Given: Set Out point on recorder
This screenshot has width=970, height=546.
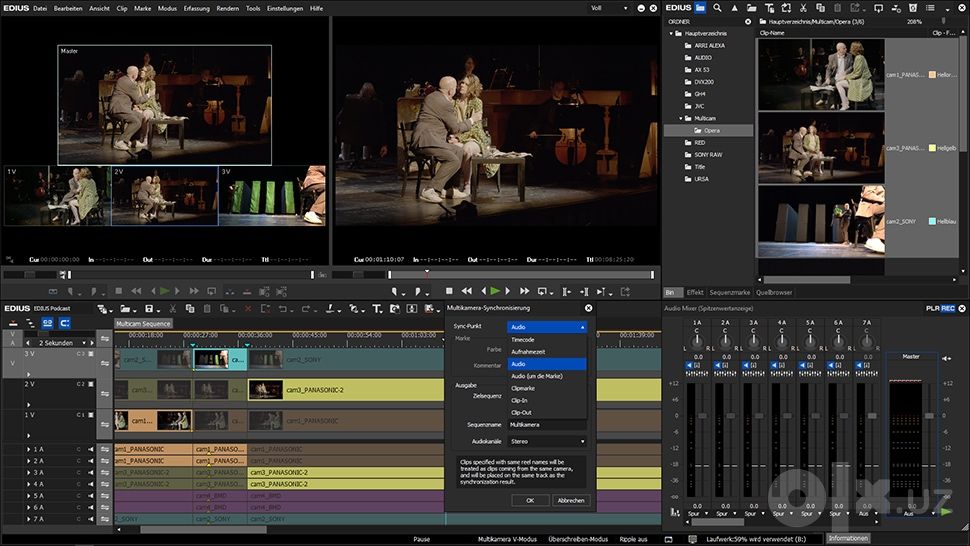Looking at the screenshot, I should pyautogui.click(x=418, y=291).
